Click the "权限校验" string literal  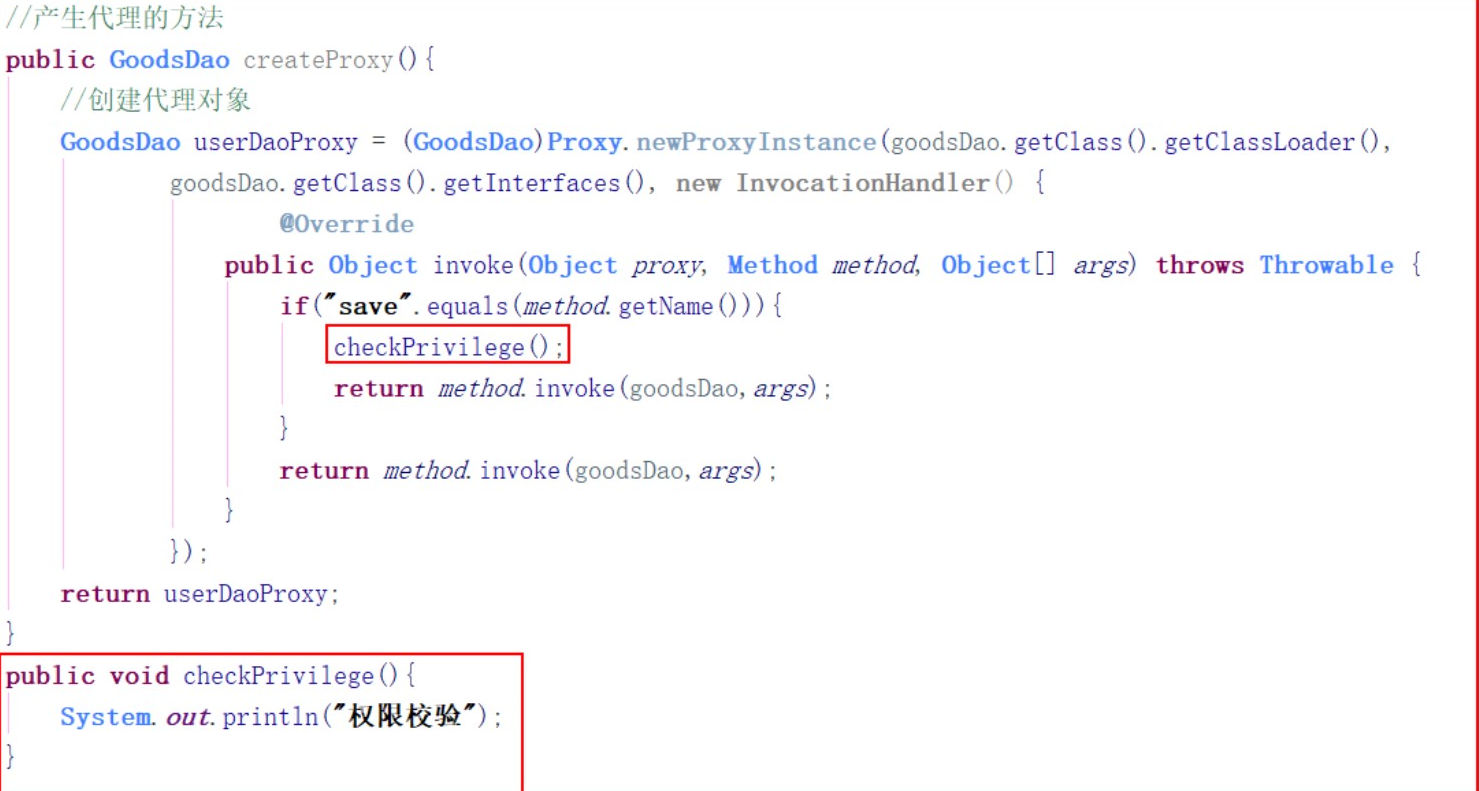tap(410, 717)
